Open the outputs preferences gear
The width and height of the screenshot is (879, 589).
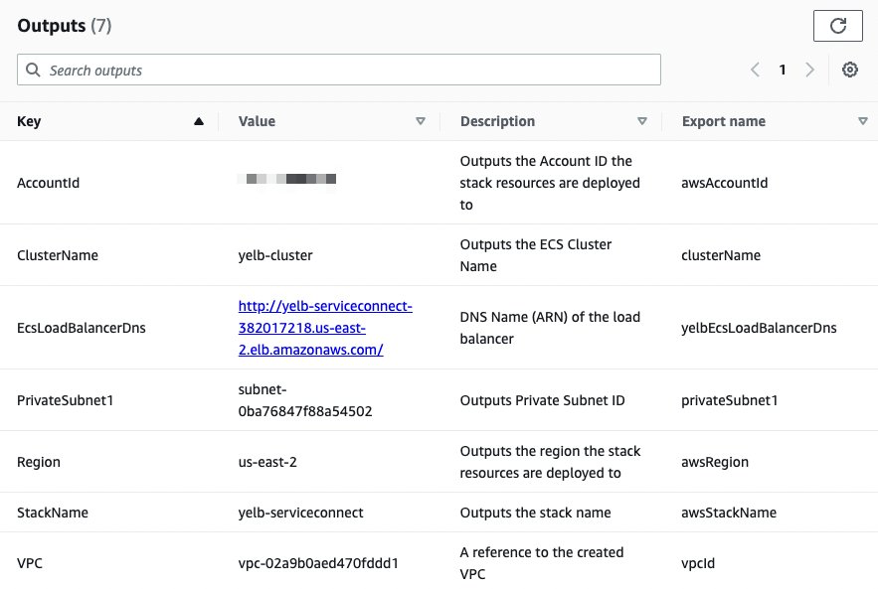coord(849,69)
